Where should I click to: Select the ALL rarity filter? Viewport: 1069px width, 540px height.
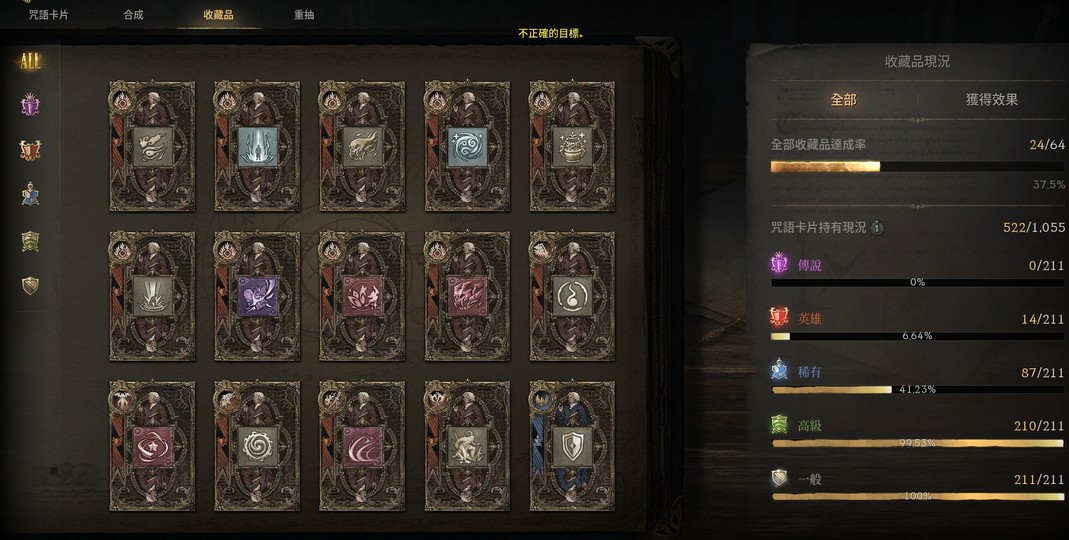pyautogui.click(x=30, y=61)
